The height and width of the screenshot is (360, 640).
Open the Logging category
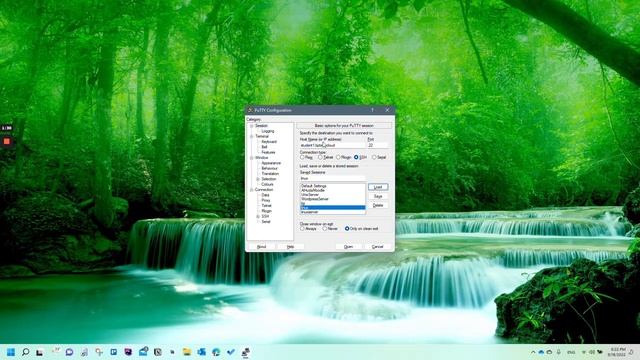(268, 131)
